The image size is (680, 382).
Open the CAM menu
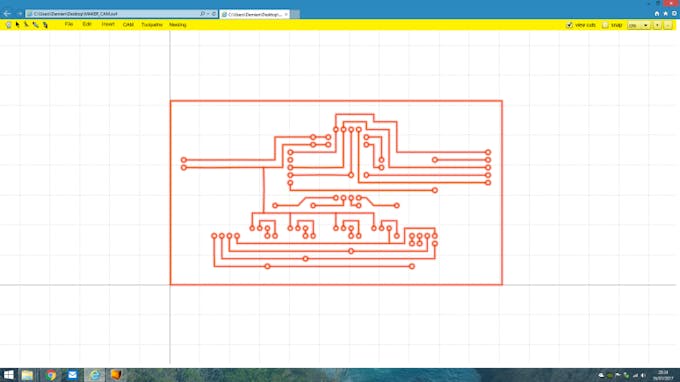128,25
